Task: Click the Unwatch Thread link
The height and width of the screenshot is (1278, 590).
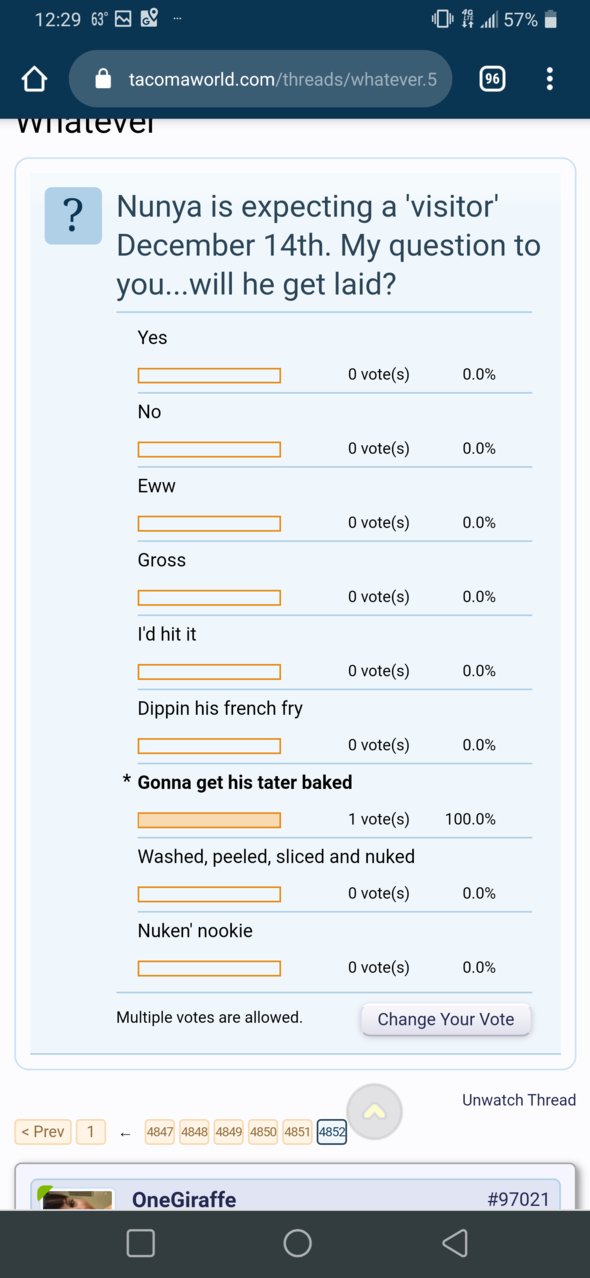Action: tap(519, 1100)
